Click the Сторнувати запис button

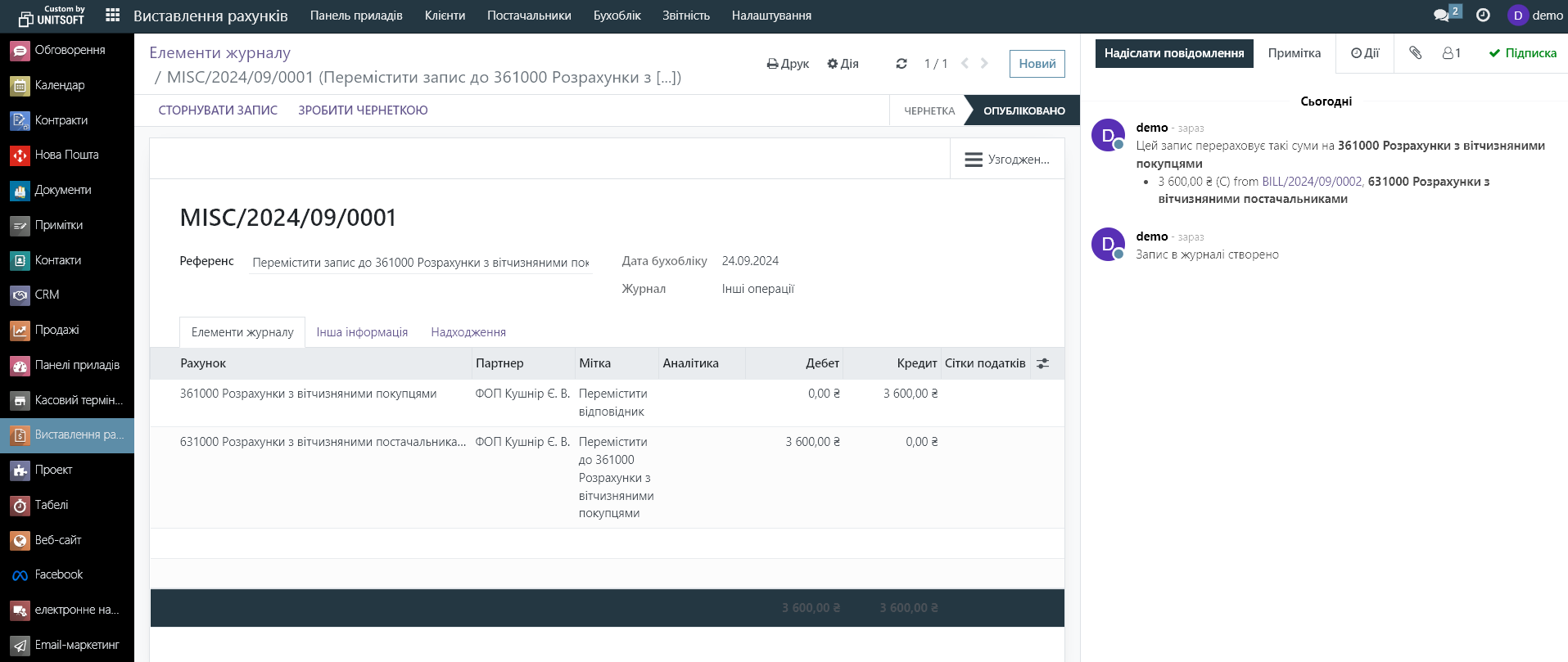coord(218,110)
